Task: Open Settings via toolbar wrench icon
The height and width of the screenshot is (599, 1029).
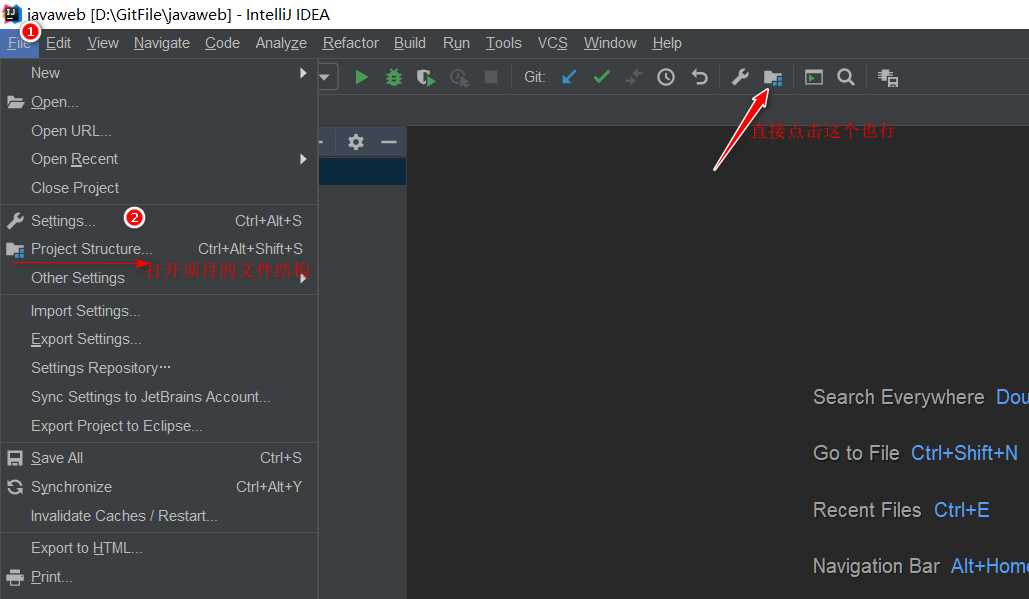Action: pos(740,77)
